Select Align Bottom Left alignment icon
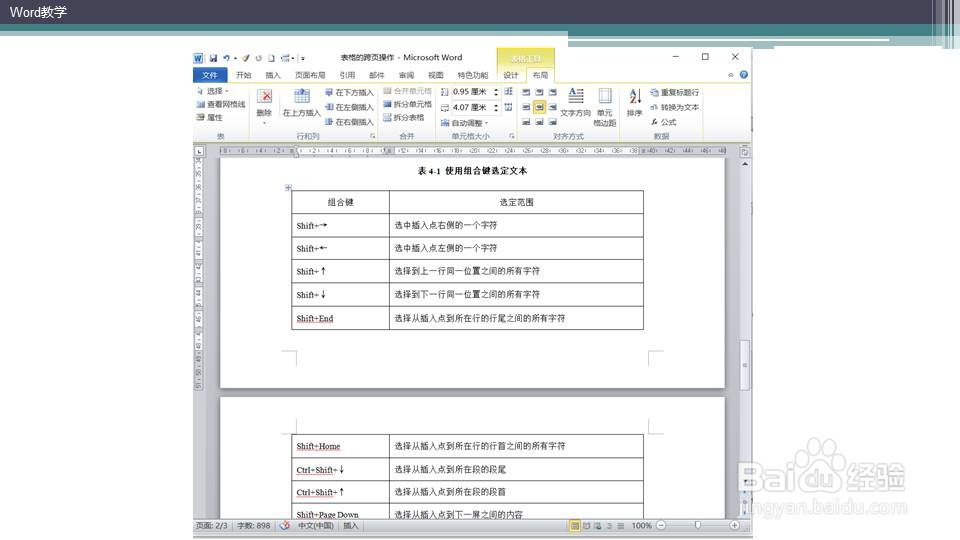Image resolution: width=960 pixels, height=540 pixels. tap(526, 122)
